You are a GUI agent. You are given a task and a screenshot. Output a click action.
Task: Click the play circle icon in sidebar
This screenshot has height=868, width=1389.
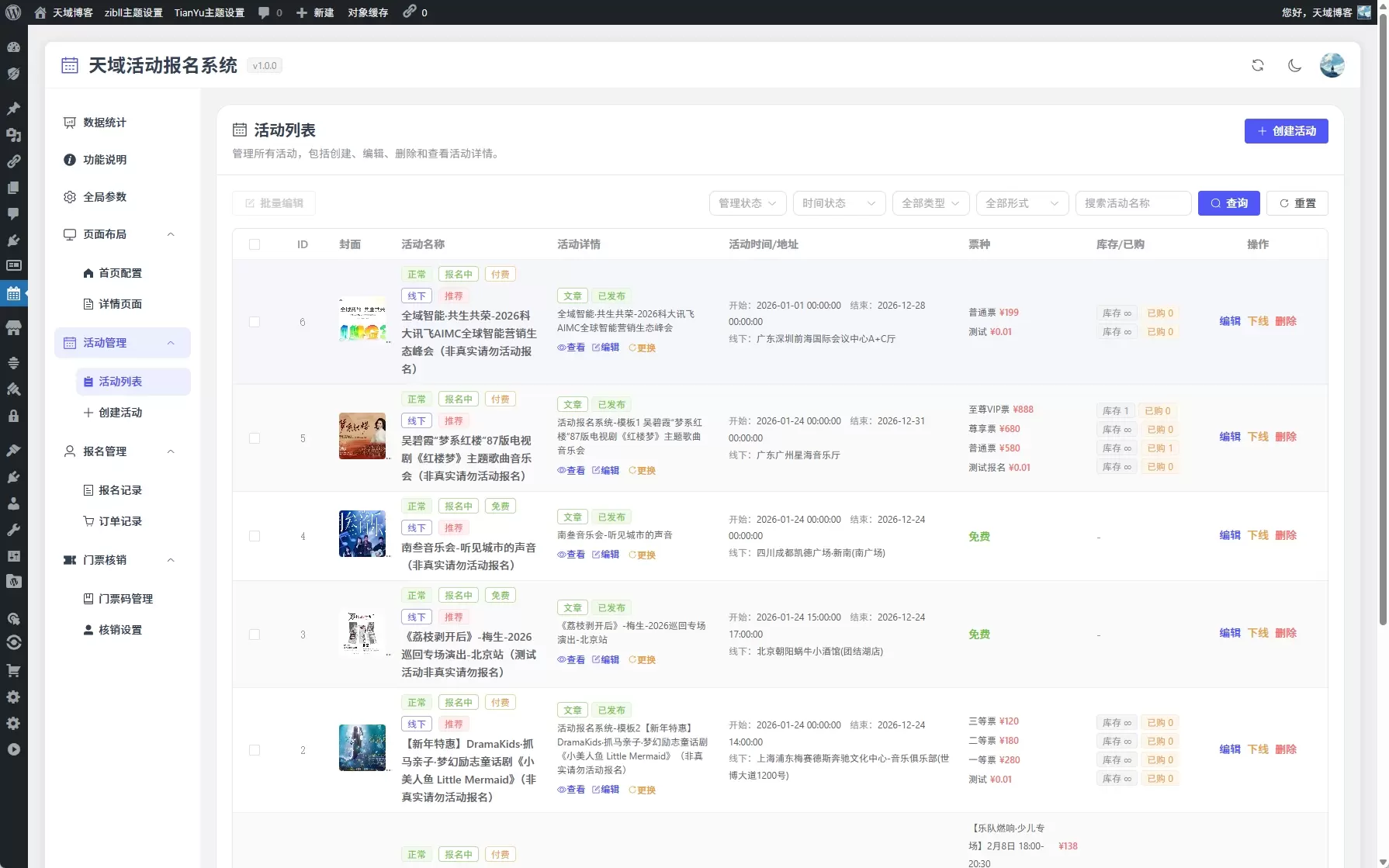[13, 749]
